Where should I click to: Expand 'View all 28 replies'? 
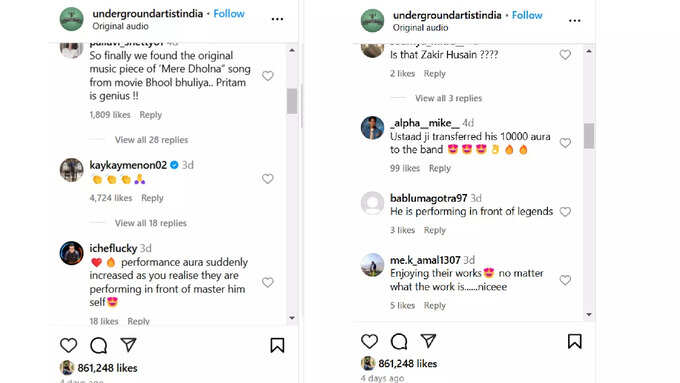click(x=151, y=140)
